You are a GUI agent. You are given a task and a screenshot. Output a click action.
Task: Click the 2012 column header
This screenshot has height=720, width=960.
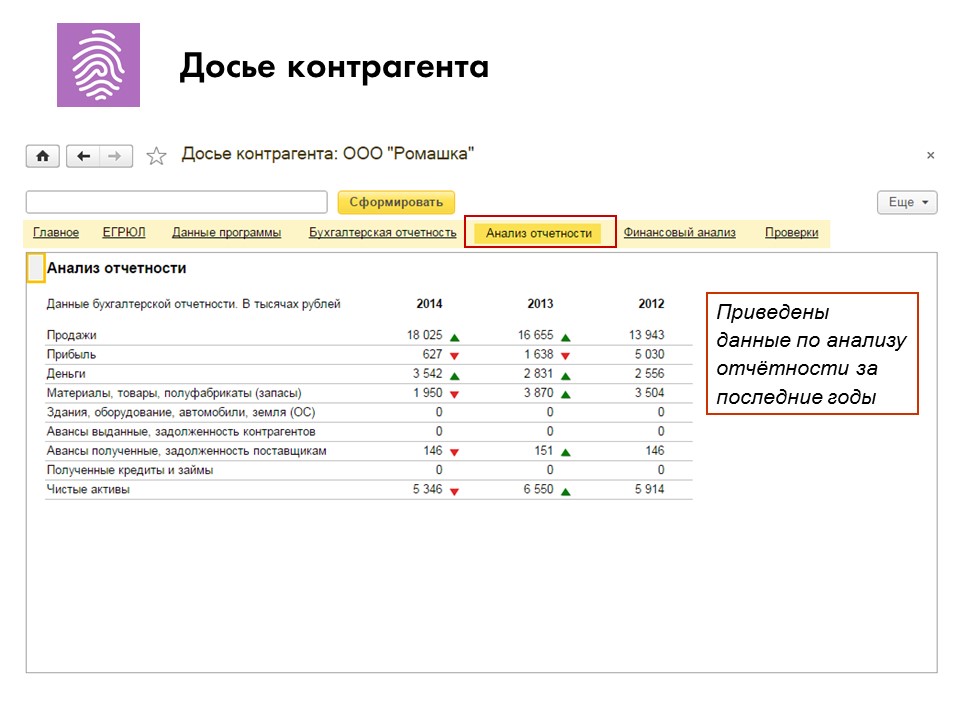pos(651,304)
